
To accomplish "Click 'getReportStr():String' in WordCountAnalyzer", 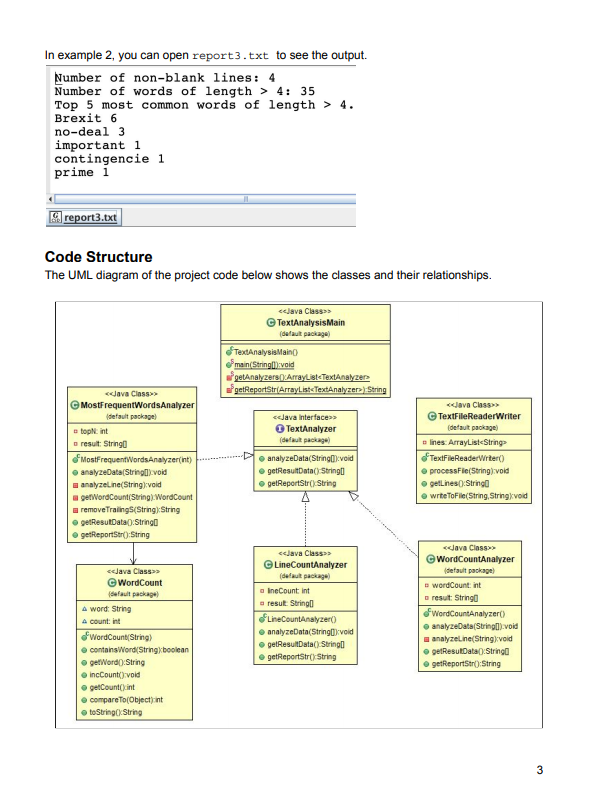I will pos(462,664).
